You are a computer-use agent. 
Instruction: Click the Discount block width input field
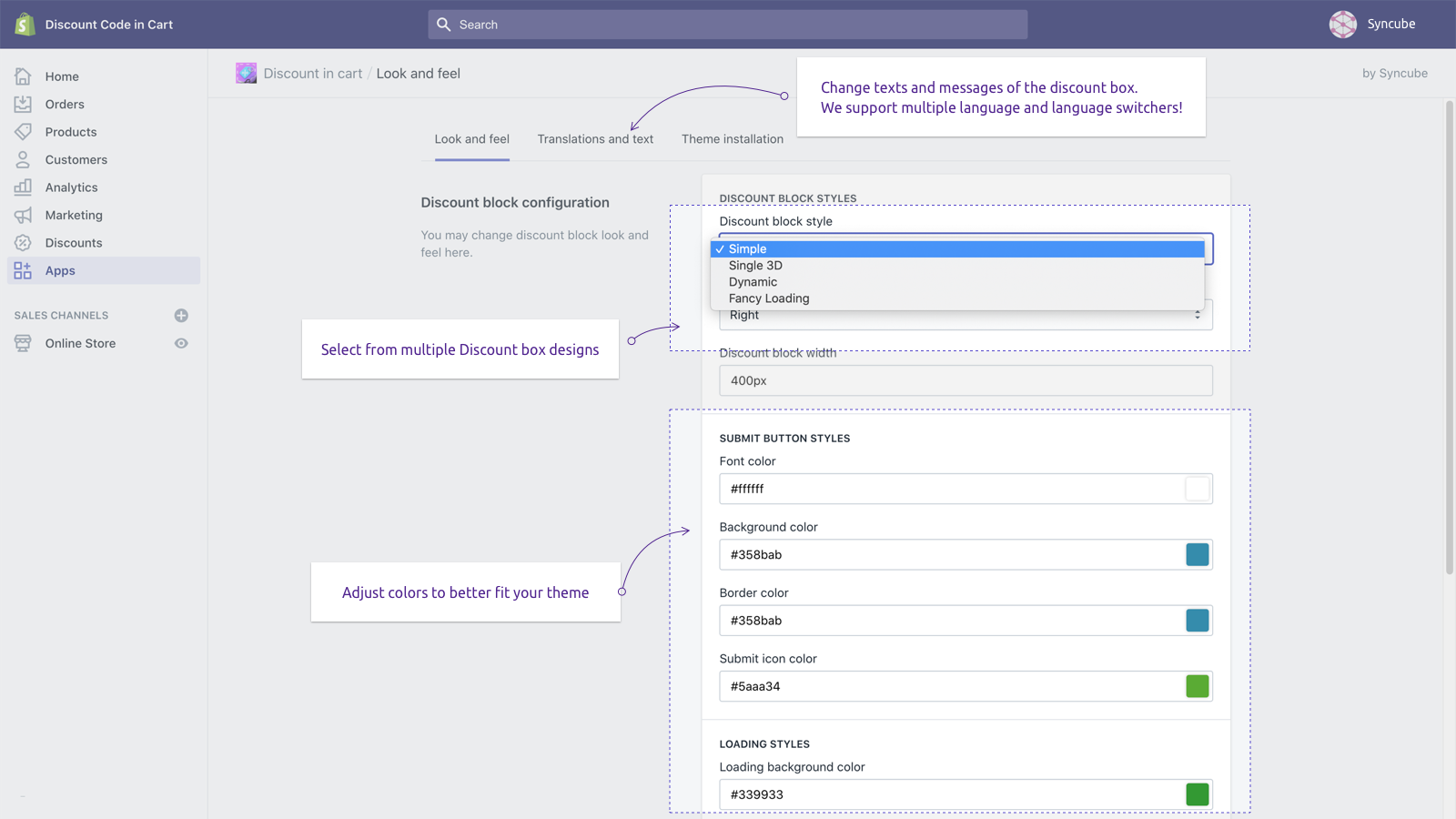[x=965, y=380]
